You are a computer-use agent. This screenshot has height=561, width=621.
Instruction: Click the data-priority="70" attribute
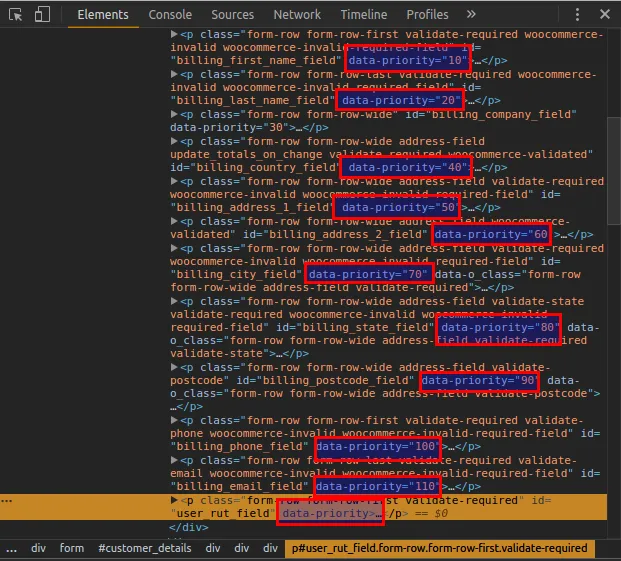(x=368, y=274)
